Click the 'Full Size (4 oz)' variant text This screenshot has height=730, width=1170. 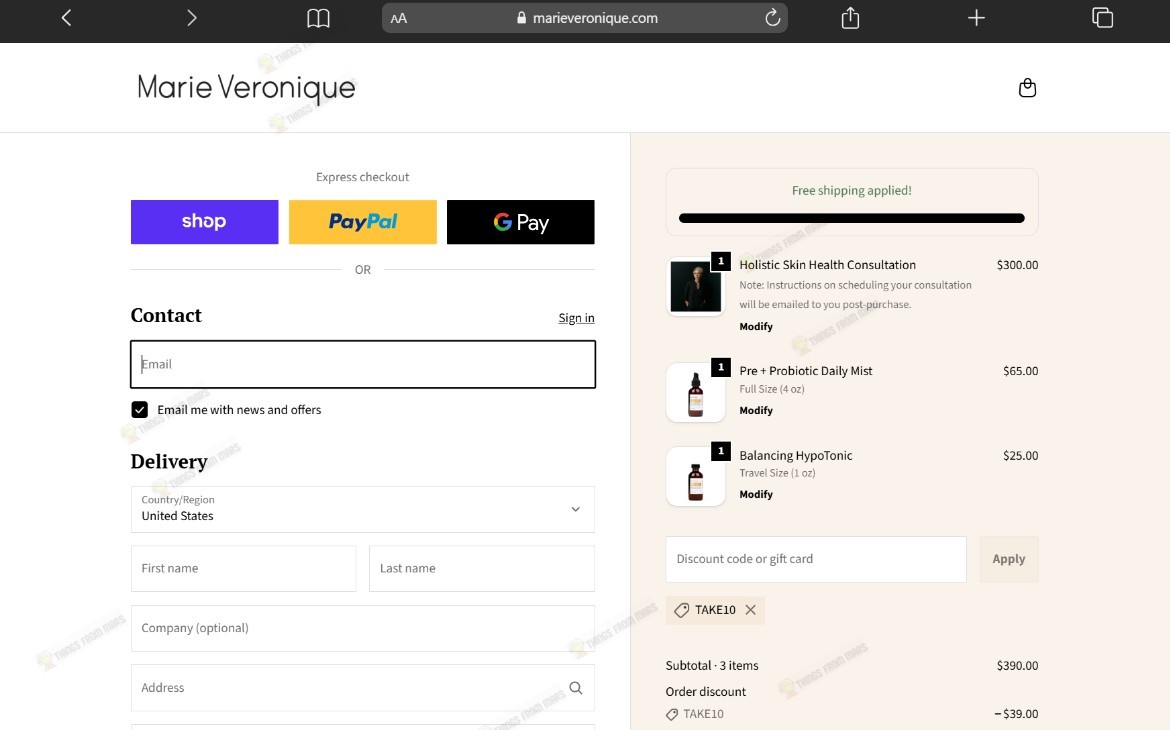pyautogui.click(x=772, y=389)
